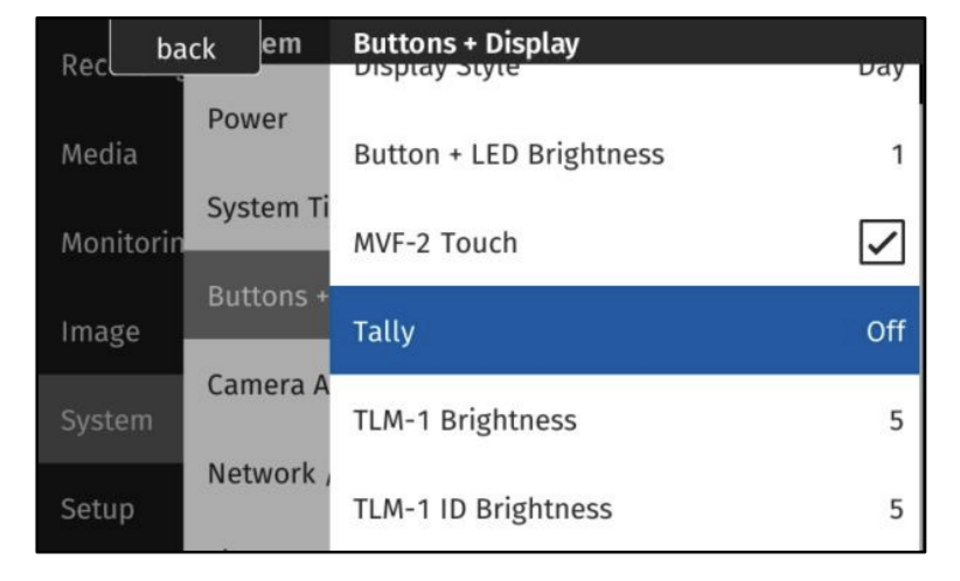Open the Monitoring menu section
Image resolution: width=960 pixels, height=581 pixels.
point(110,243)
